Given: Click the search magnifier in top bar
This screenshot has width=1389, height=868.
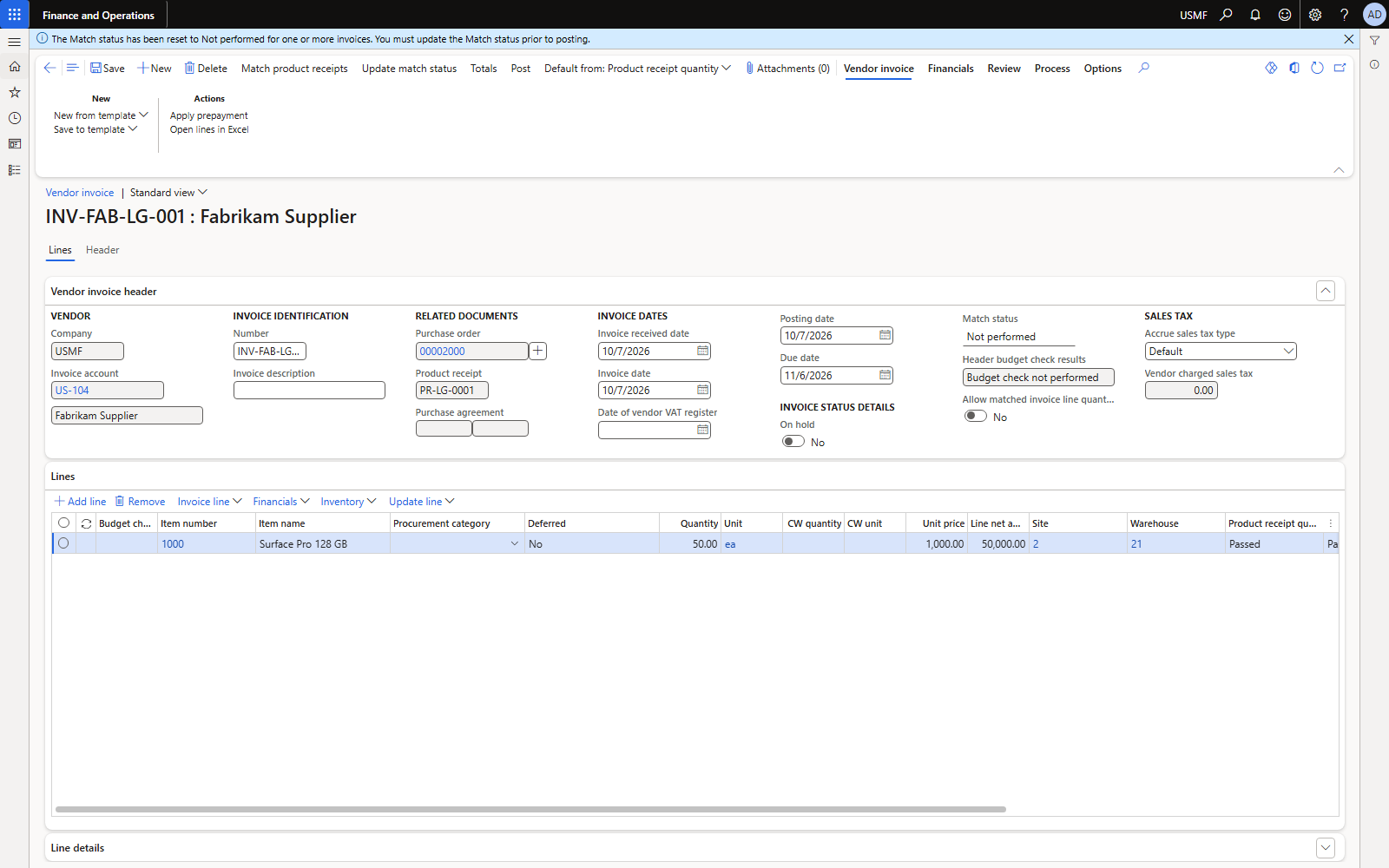Looking at the screenshot, I should point(1226,15).
